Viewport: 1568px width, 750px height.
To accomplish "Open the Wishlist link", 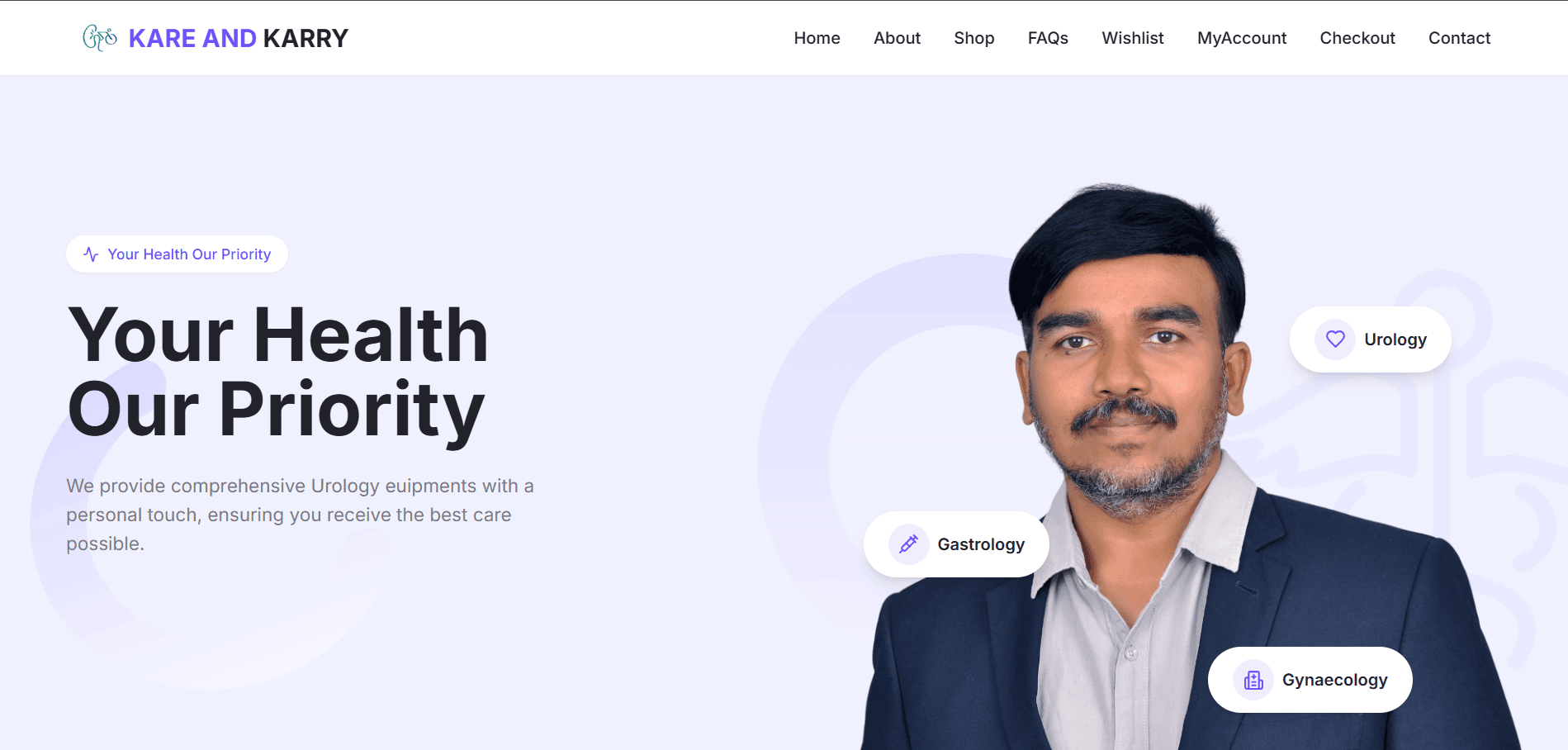I will click(x=1132, y=38).
